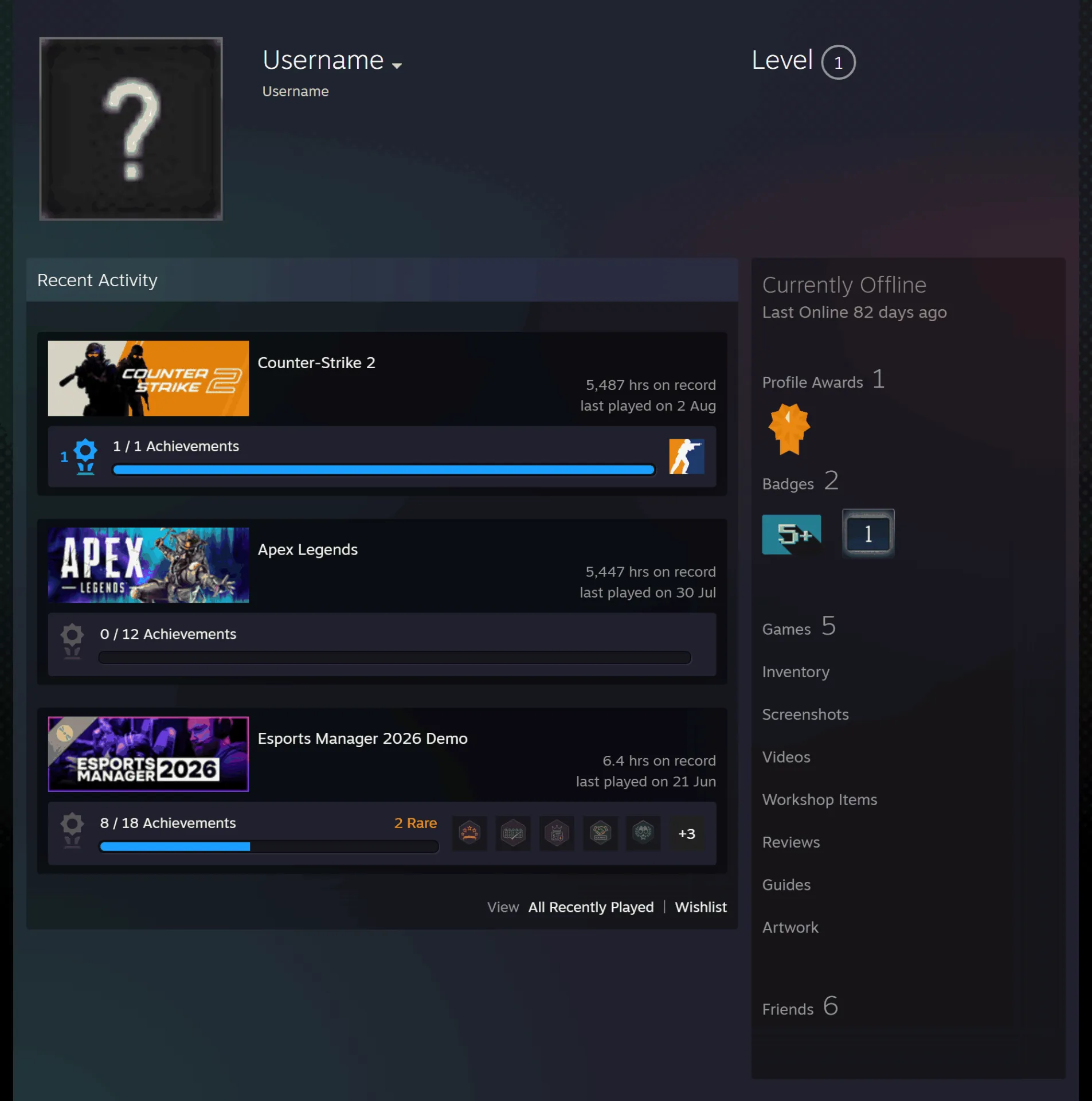1092x1101 pixels.
Task: Open the Inventory link
Action: 796,672
